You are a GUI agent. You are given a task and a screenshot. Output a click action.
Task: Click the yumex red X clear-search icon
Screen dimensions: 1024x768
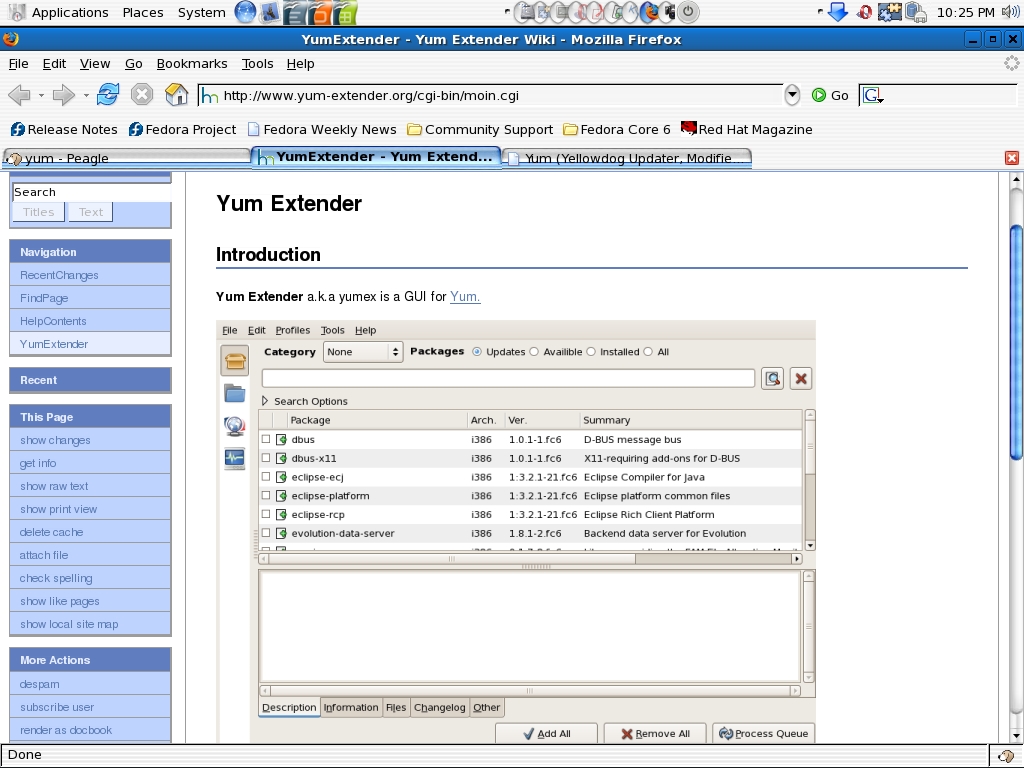[801, 379]
